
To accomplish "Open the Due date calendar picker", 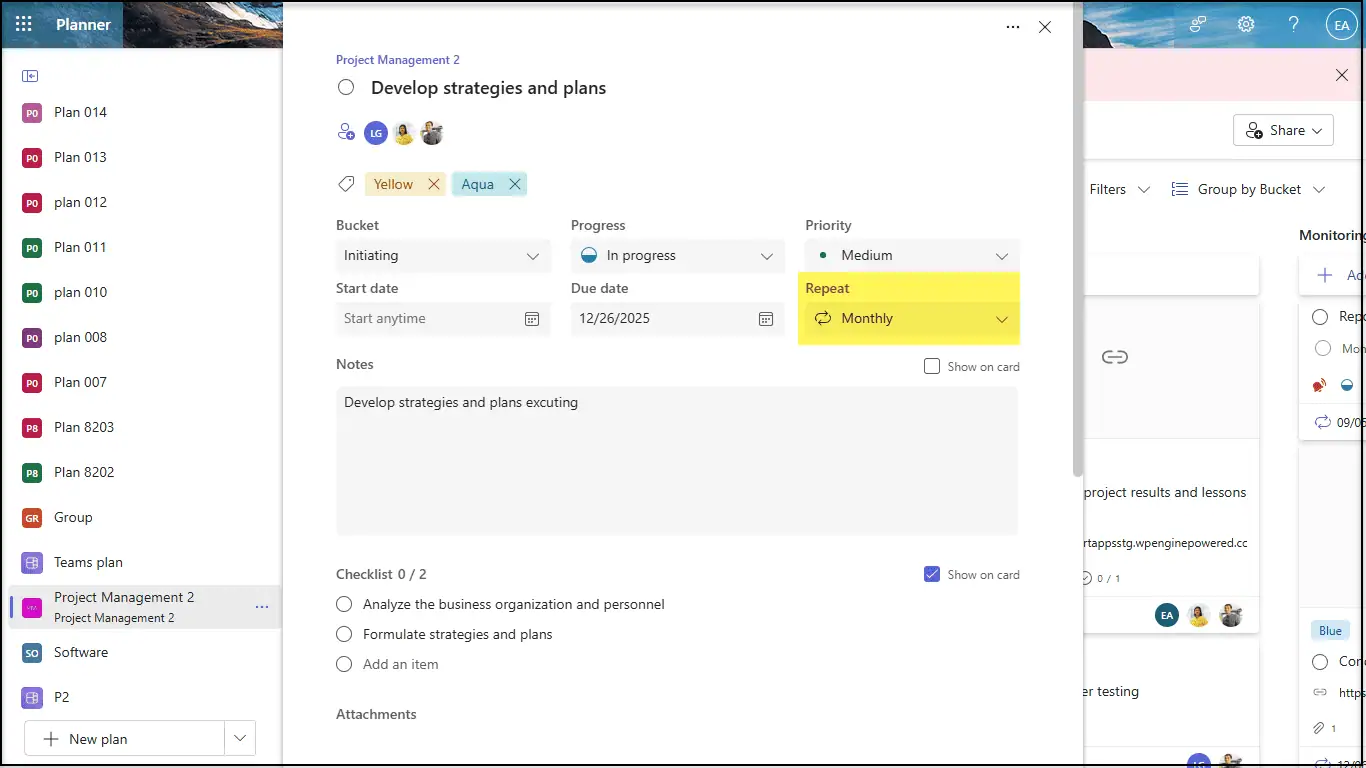I will (766, 319).
